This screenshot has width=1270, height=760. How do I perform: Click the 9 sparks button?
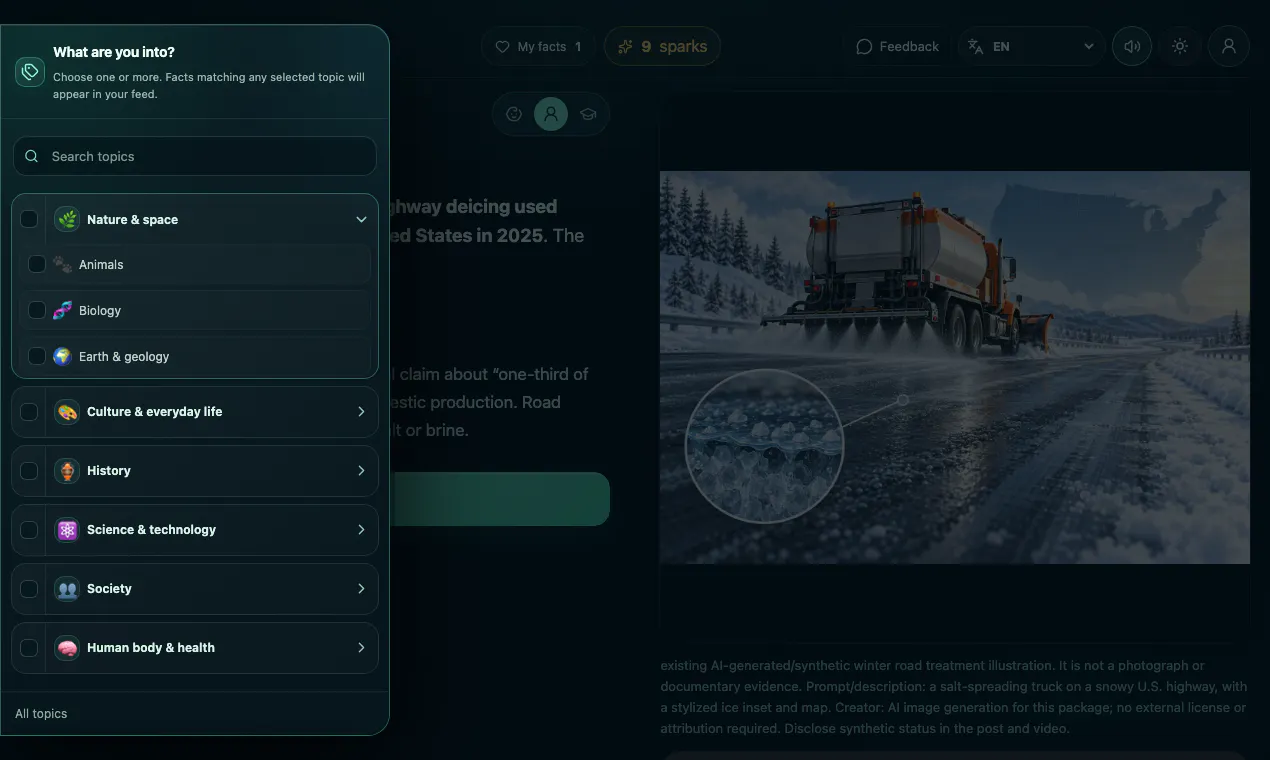pos(662,47)
